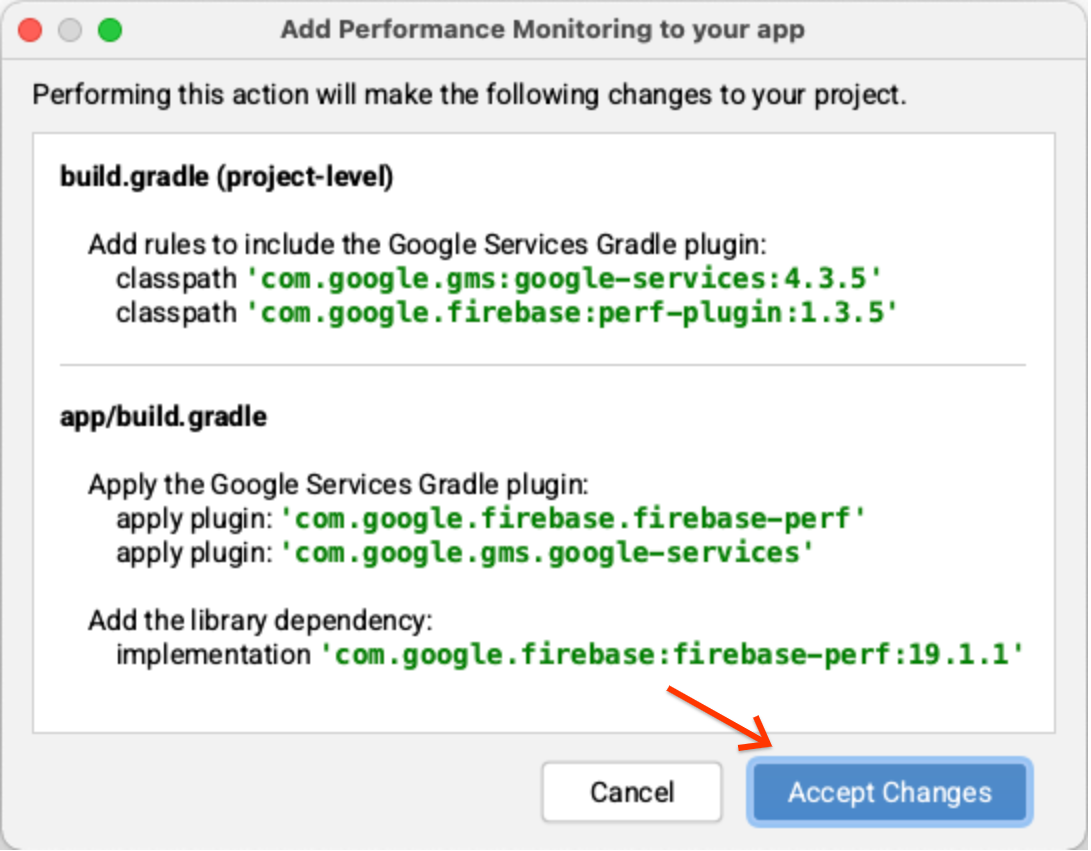Click the red arrow pointing to Accept Changes
Viewport: 1091px width, 851px height.
tap(720, 717)
